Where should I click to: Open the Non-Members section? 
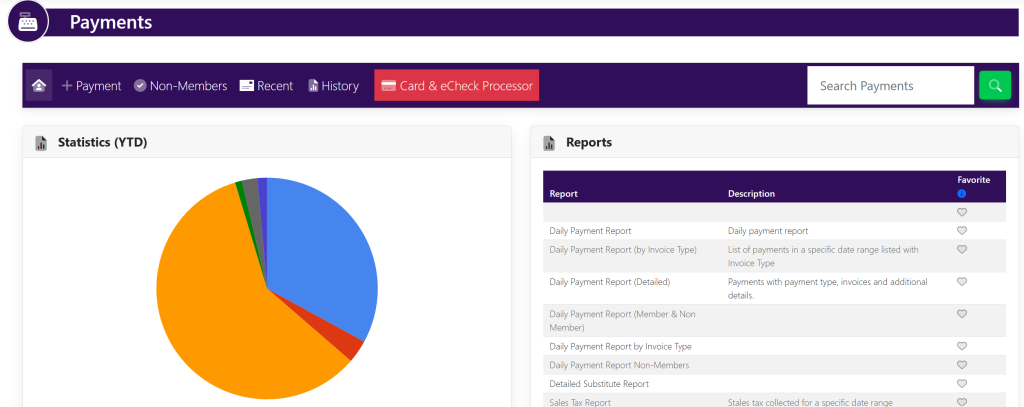(181, 86)
